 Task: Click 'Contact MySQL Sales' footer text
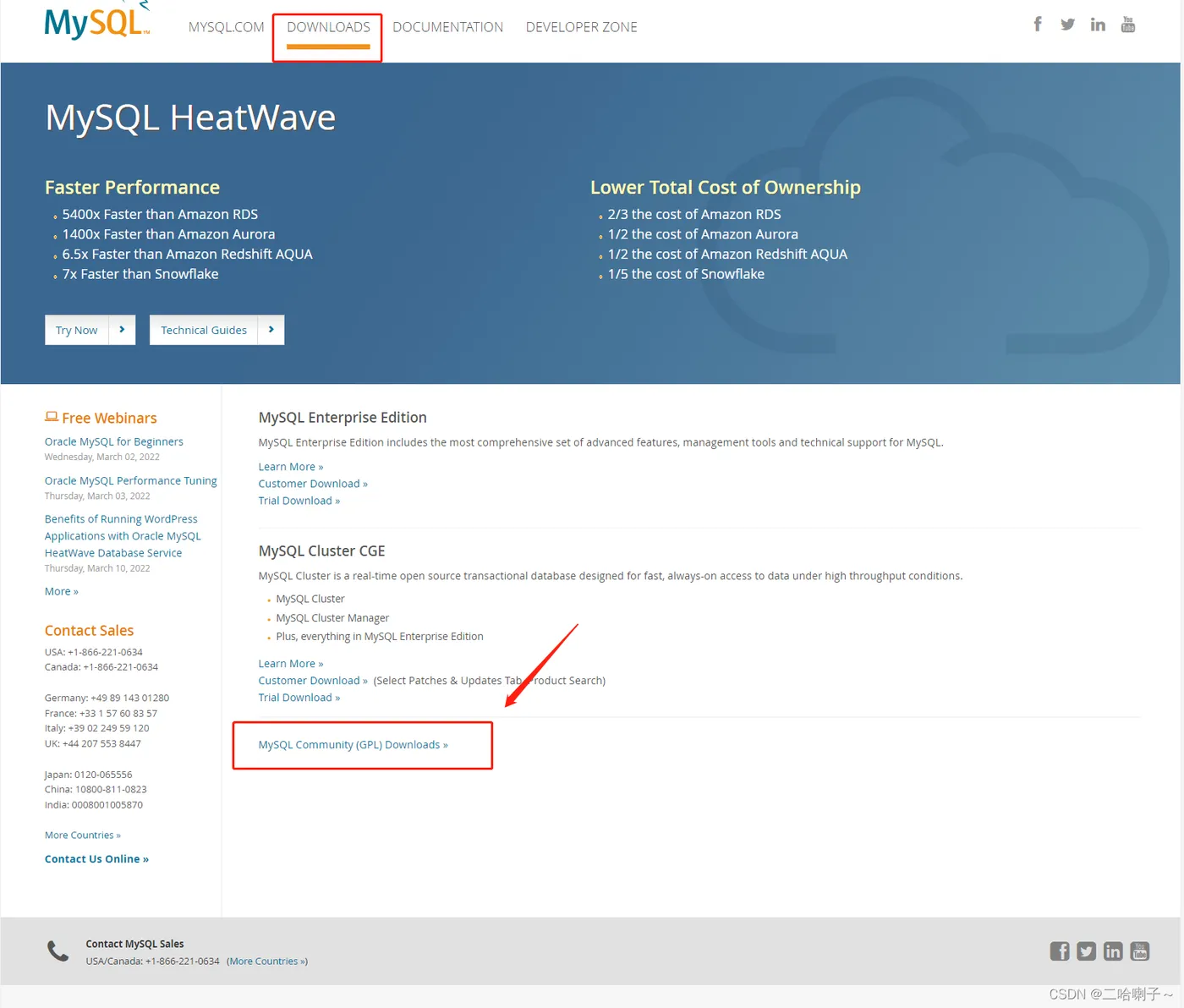tap(134, 944)
